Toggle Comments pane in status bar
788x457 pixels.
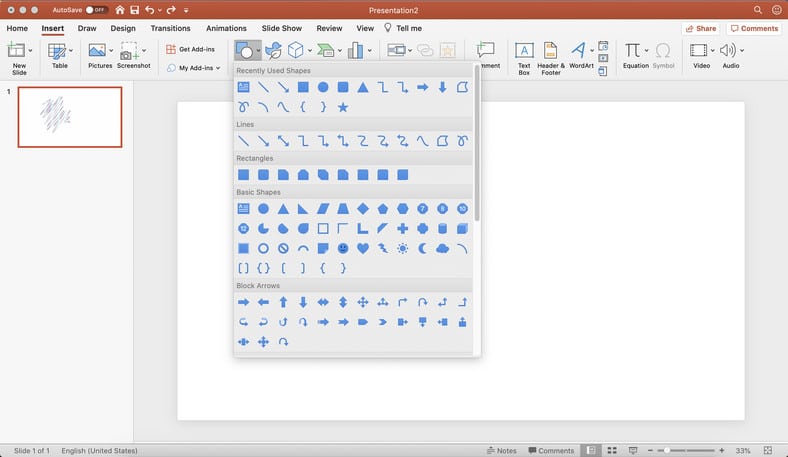(x=551, y=450)
